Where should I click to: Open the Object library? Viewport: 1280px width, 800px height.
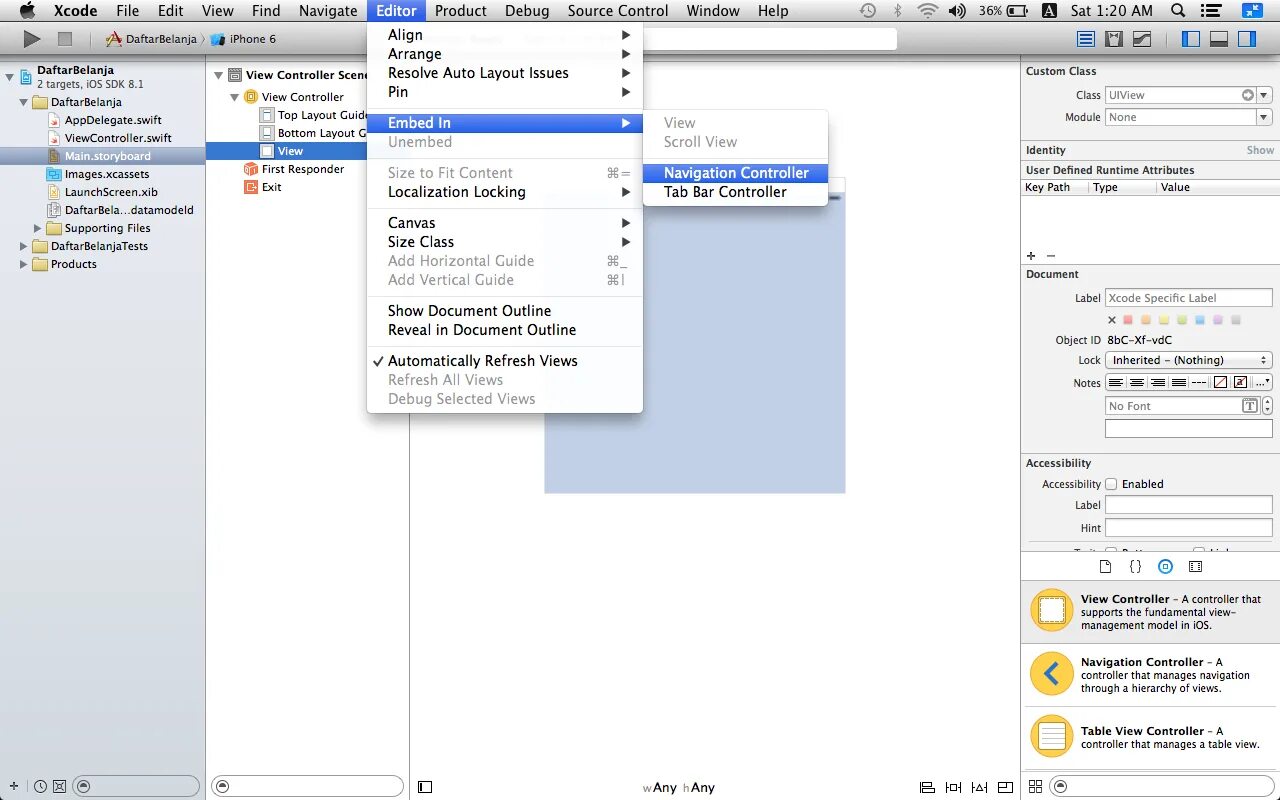point(1165,566)
